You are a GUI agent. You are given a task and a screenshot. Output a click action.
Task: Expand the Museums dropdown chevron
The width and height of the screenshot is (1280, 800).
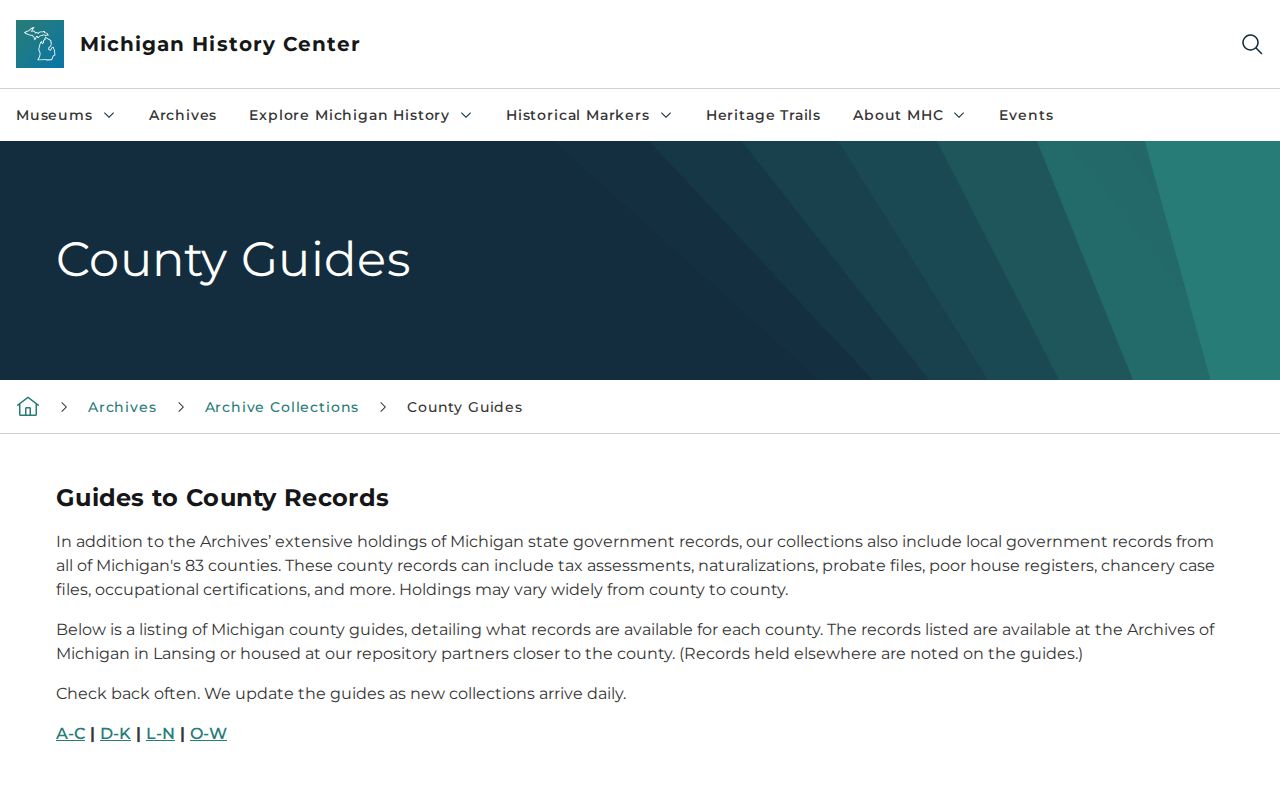(109, 115)
